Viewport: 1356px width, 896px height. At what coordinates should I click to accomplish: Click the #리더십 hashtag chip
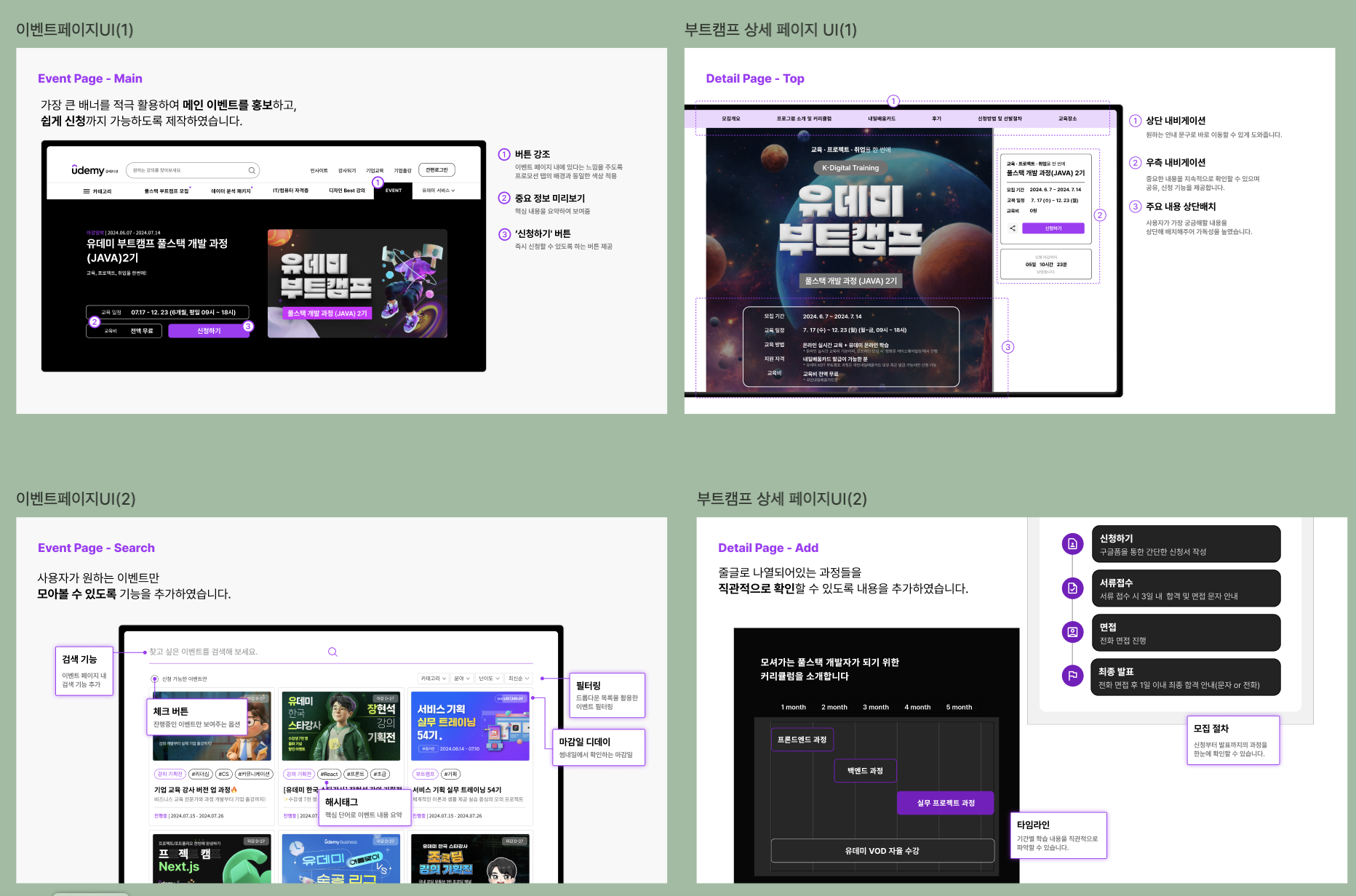[x=201, y=774]
